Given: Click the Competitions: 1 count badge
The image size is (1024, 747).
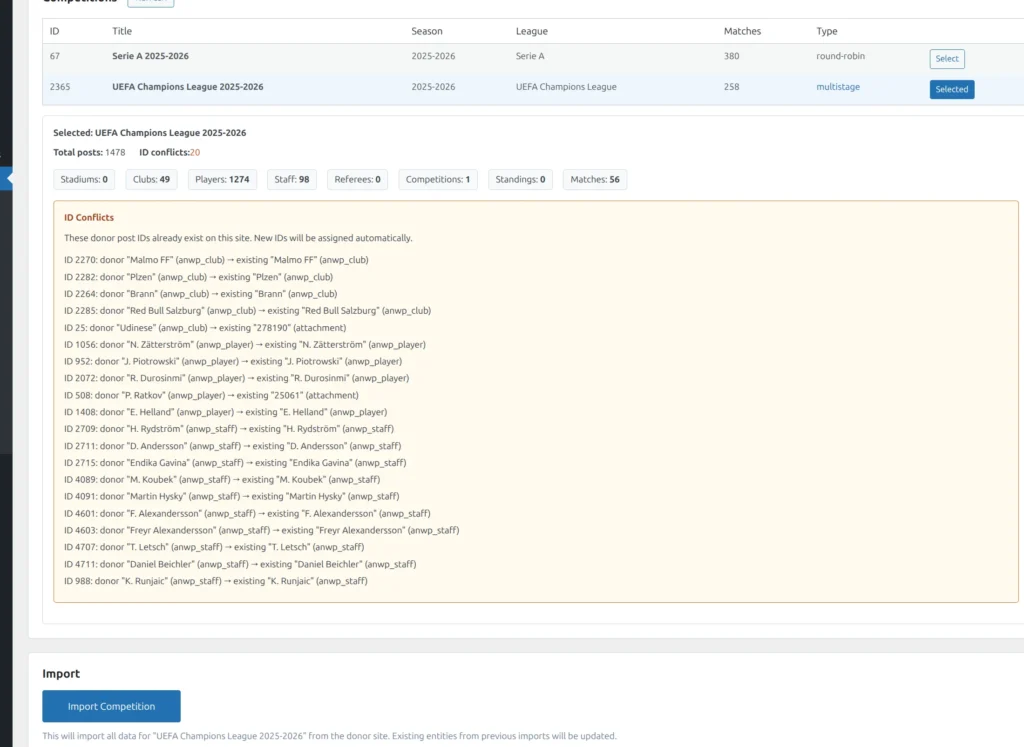Looking at the screenshot, I should [x=438, y=180].
